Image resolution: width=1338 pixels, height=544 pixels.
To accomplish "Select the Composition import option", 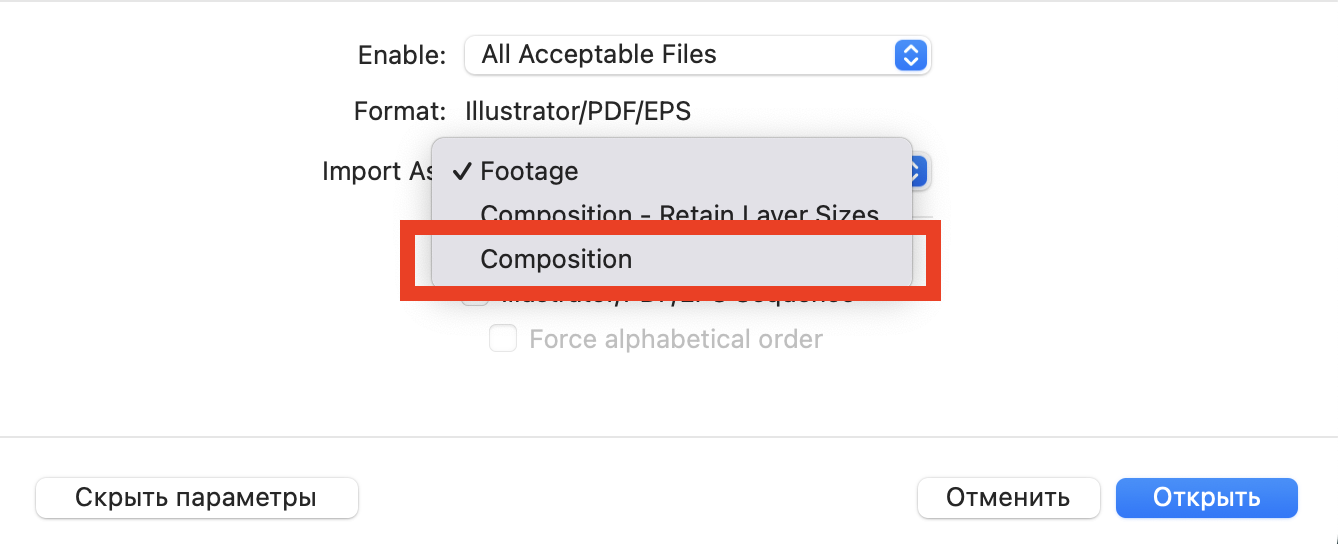I will [556, 259].
